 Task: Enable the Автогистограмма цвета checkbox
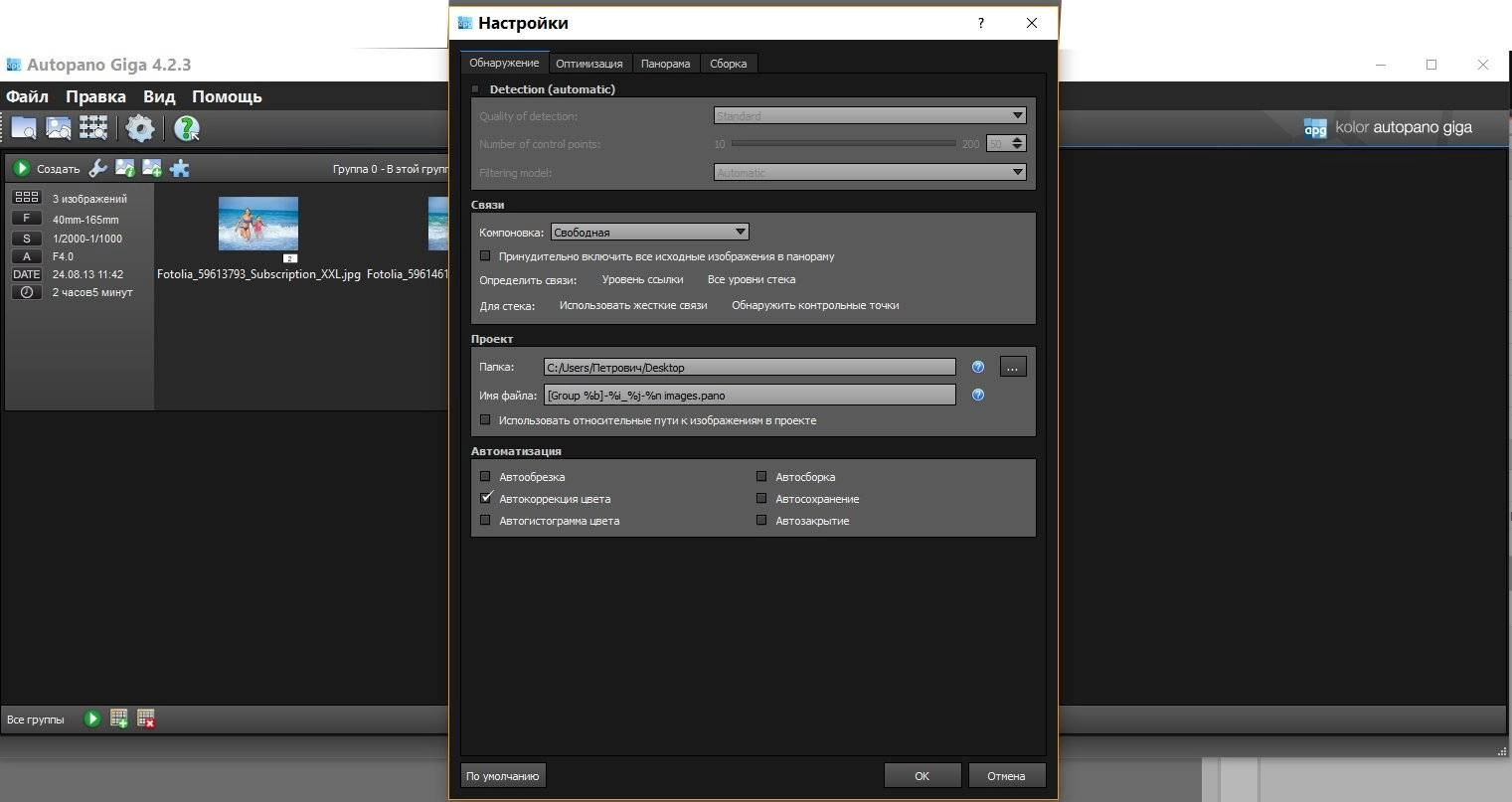coord(485,520)
